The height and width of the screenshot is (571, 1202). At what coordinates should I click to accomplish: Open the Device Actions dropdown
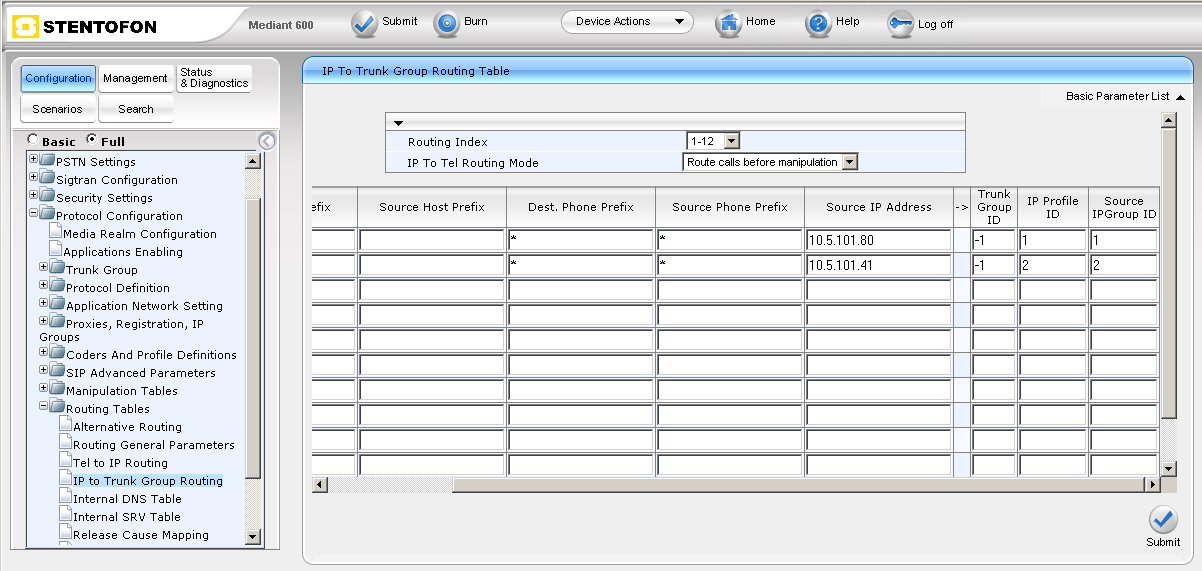(627, 22)
